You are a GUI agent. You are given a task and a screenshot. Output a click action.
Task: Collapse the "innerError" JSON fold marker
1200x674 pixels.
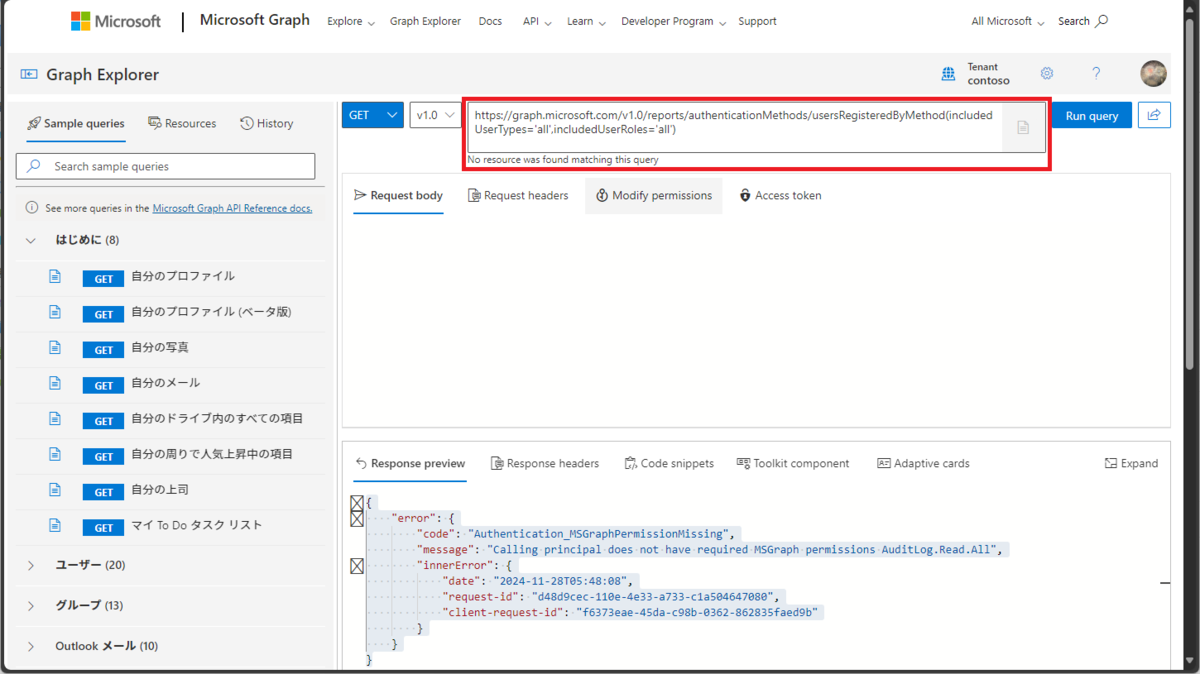(x=357, y=566)
